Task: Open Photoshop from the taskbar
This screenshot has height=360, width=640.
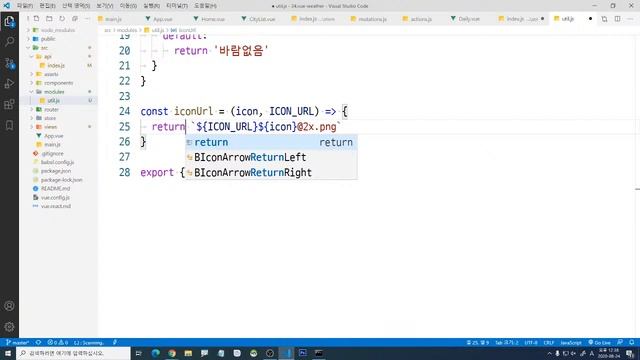Action: pyautogui.click(x=302, y=353)
